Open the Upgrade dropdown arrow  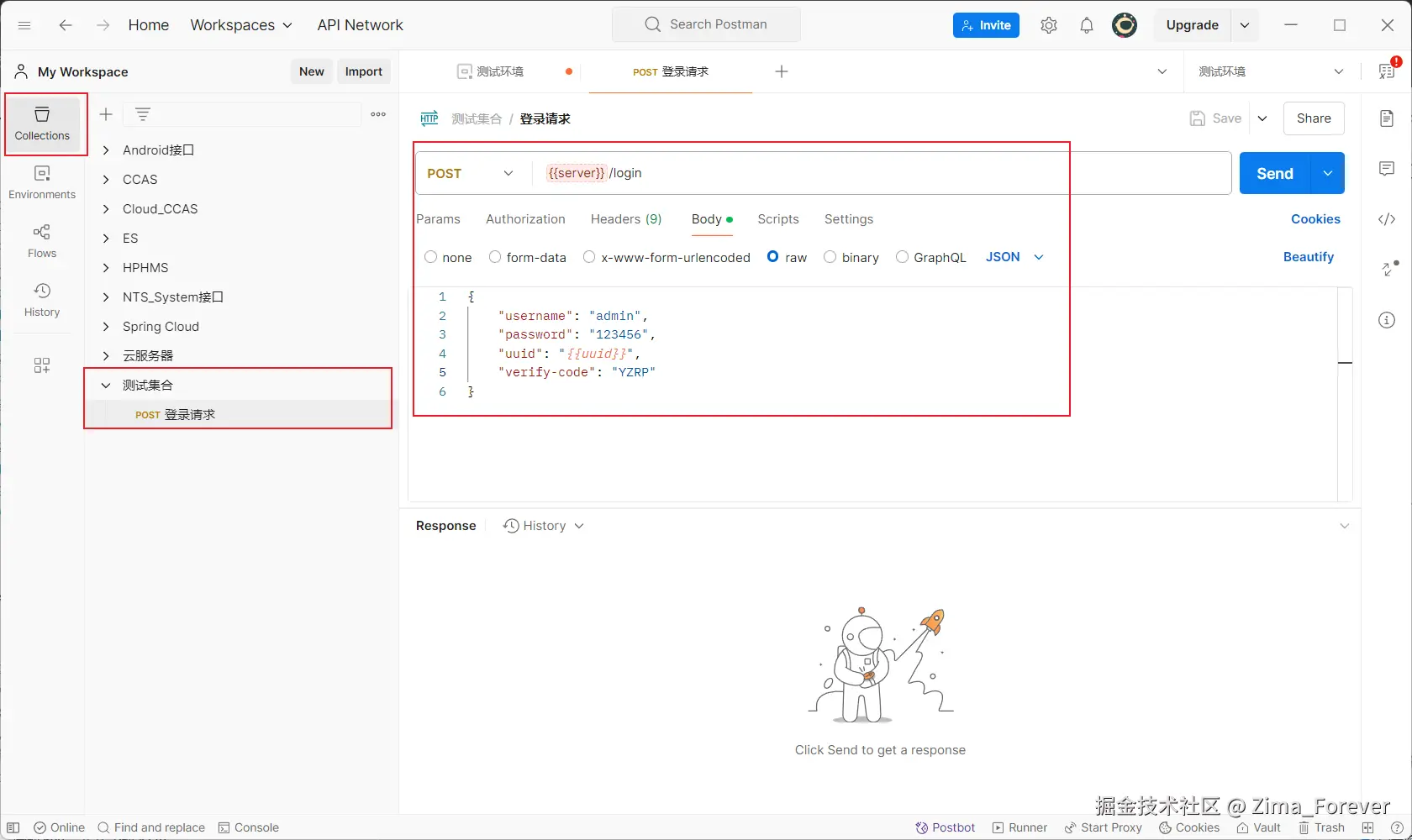pyautogui.click(x=1245, y=25)
